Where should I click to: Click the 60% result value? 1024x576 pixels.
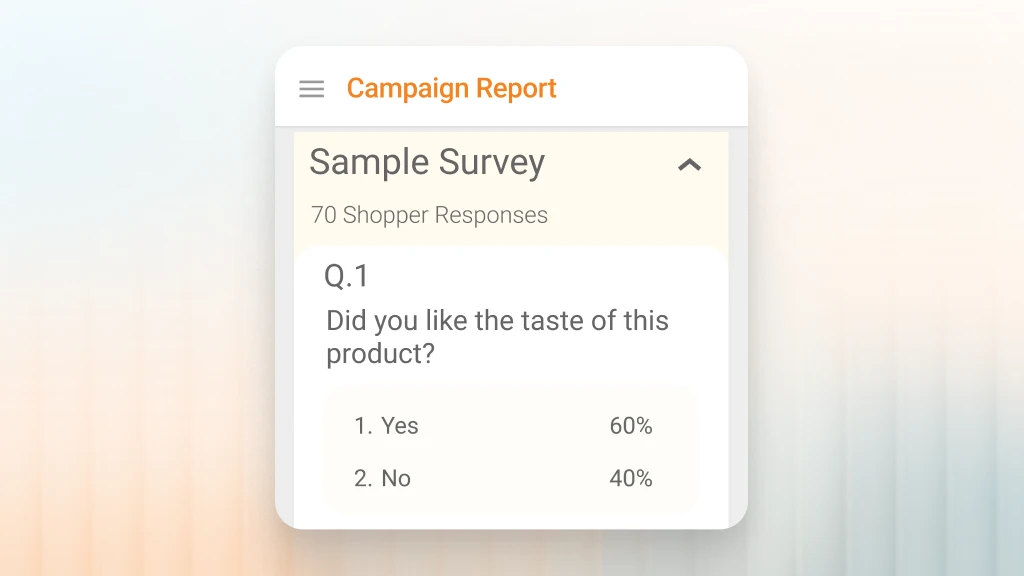tap(631, 426)
